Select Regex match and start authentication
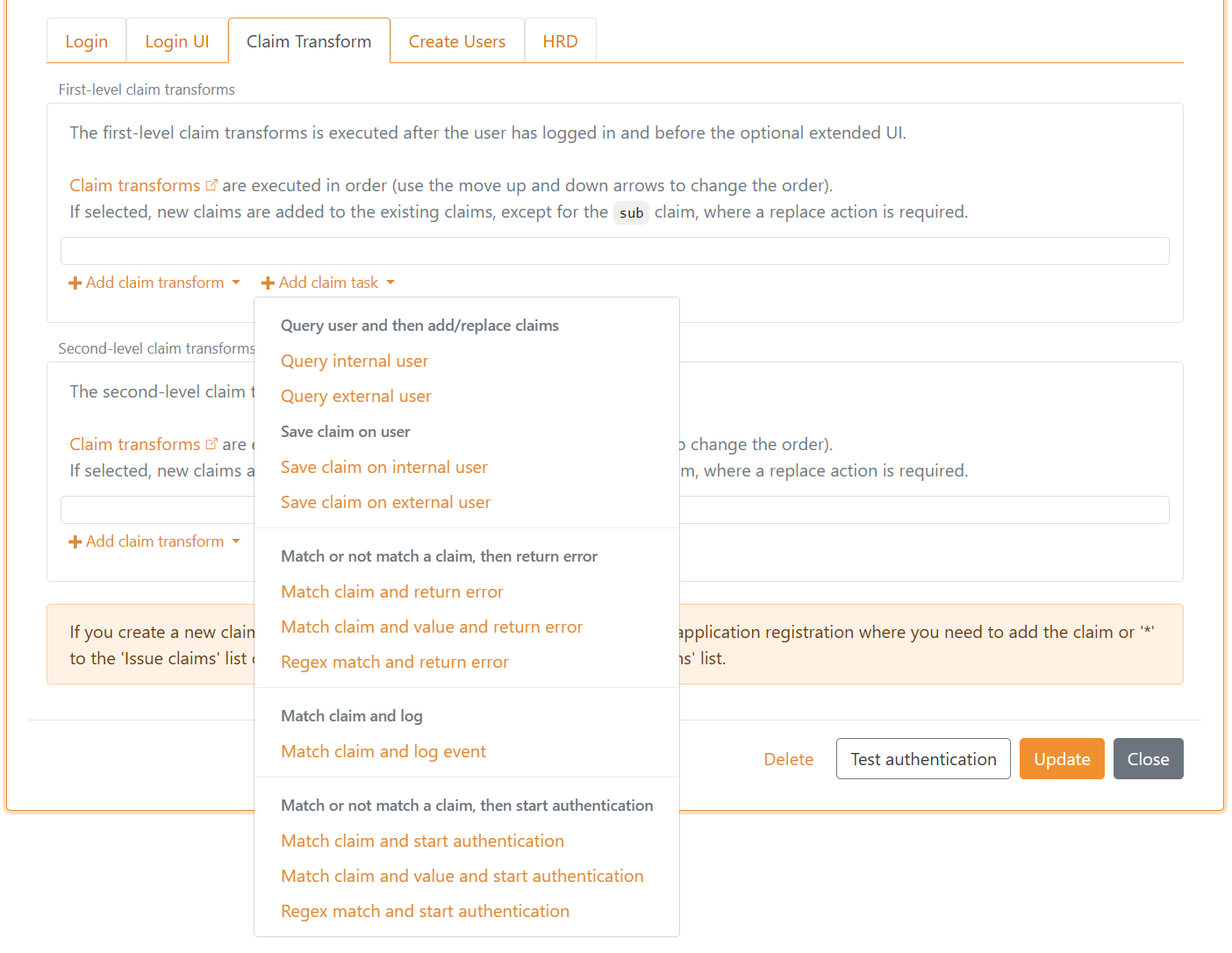Image resolution: width=1232 pixels, height=953 pixels. tap(425, 911)
